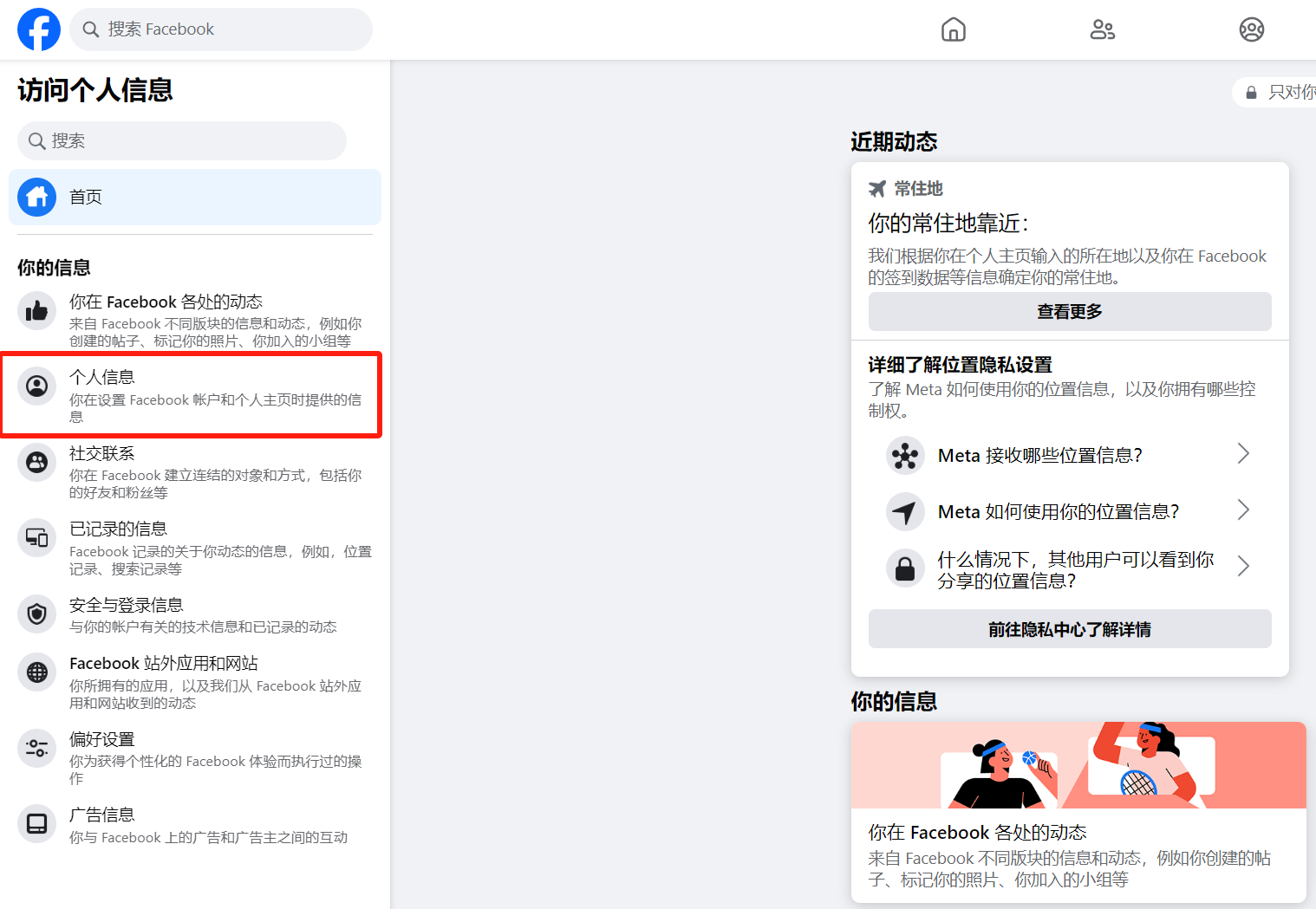Click the sidebar 你的信息 heading
This screenshot has width=1316, height=909.
[54, 268]
